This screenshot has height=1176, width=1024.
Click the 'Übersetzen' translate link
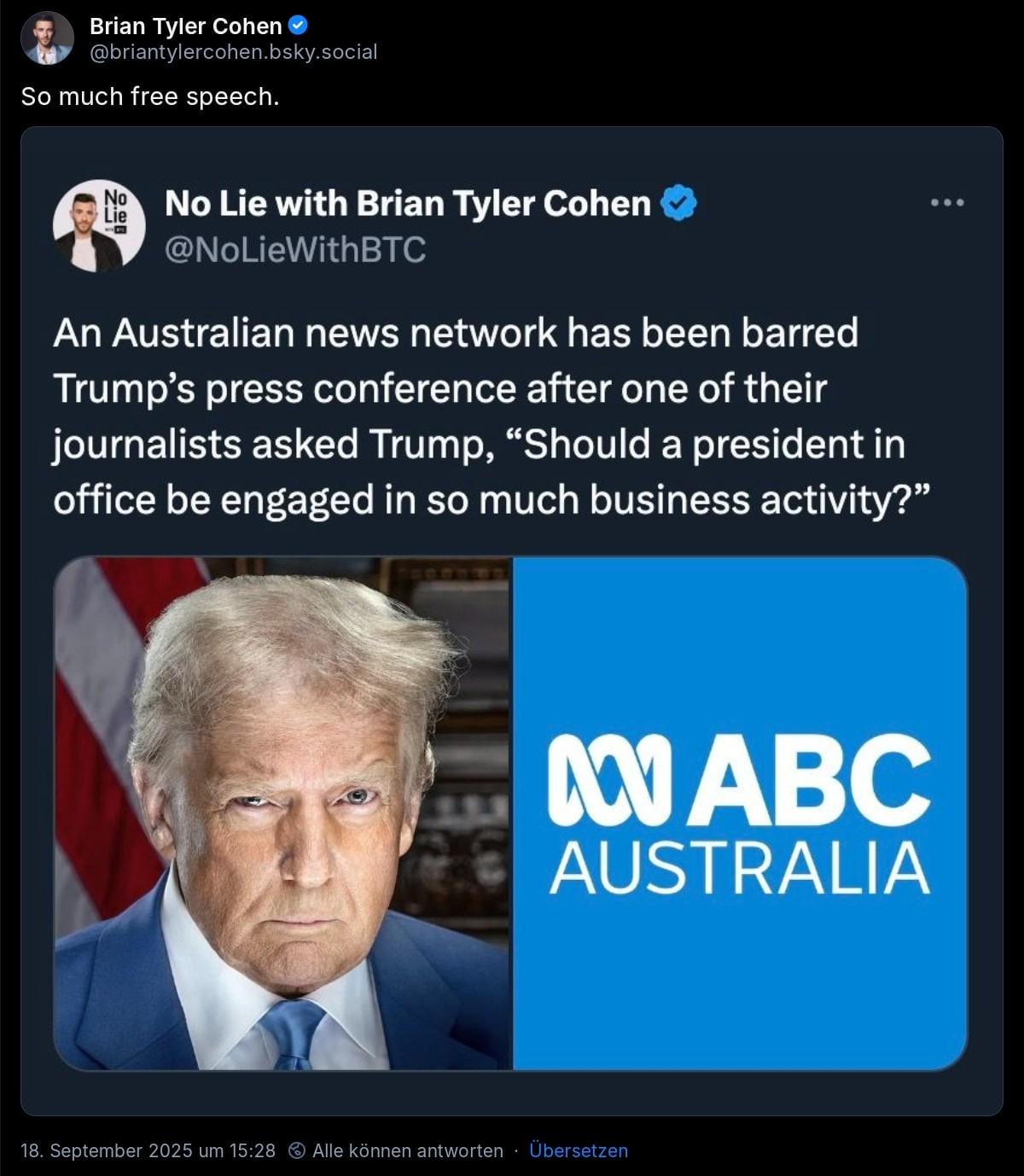[579, 1150]
